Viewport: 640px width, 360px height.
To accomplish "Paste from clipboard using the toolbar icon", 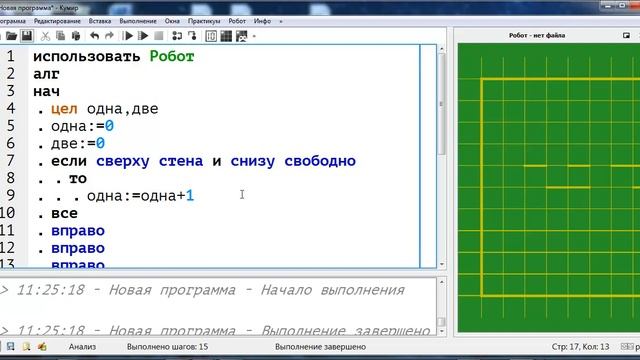I will point(76,36).
